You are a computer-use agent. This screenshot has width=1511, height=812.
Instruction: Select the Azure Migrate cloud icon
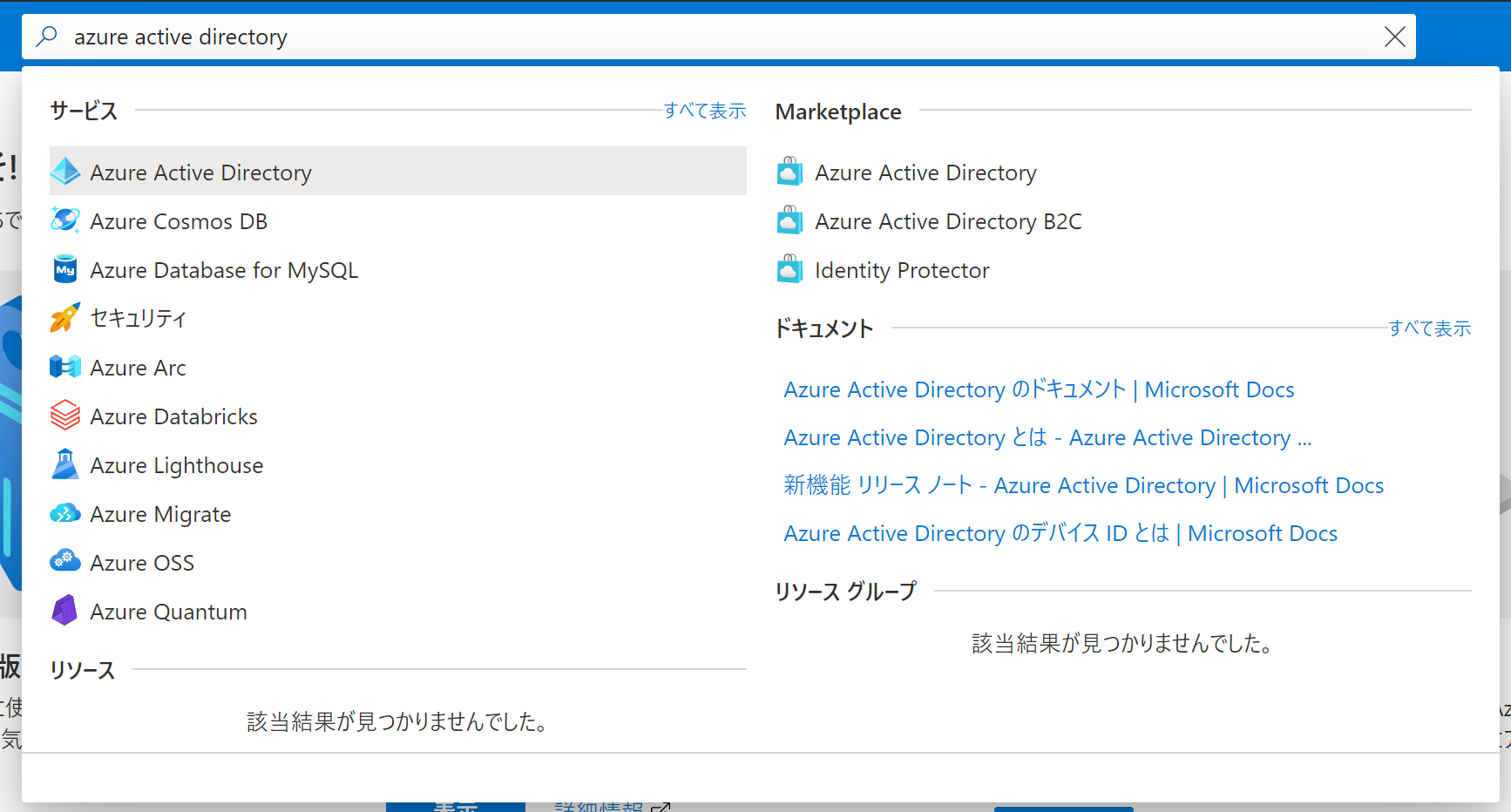pyautogui.click(x=65, y=513)
